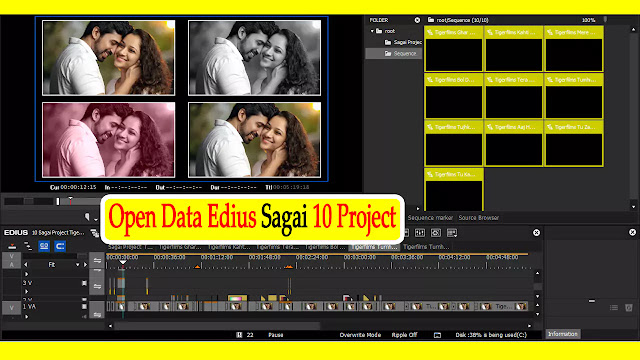Click the root/Sequence folder path icon

coord(431,20)
